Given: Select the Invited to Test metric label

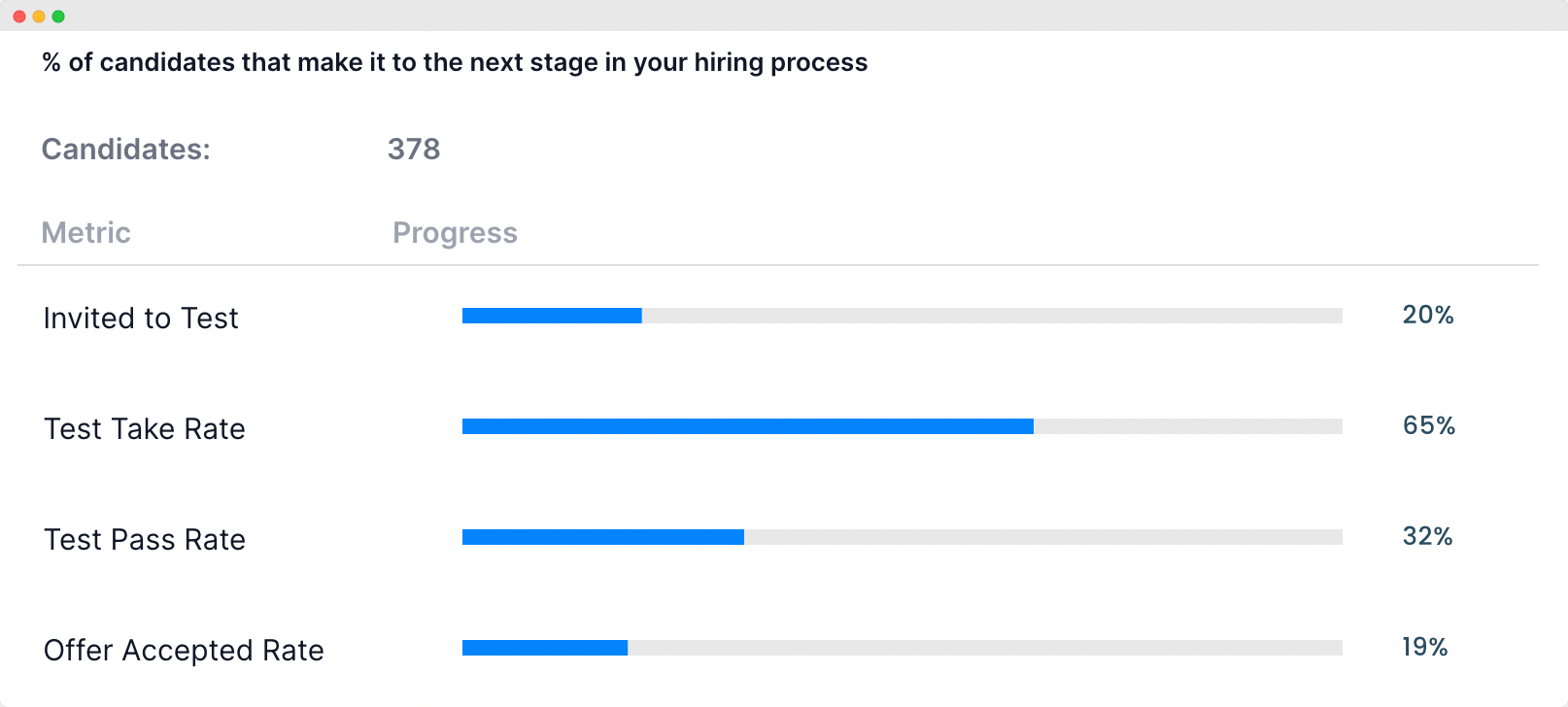Looking at the screenshot, I should [141, 319].
